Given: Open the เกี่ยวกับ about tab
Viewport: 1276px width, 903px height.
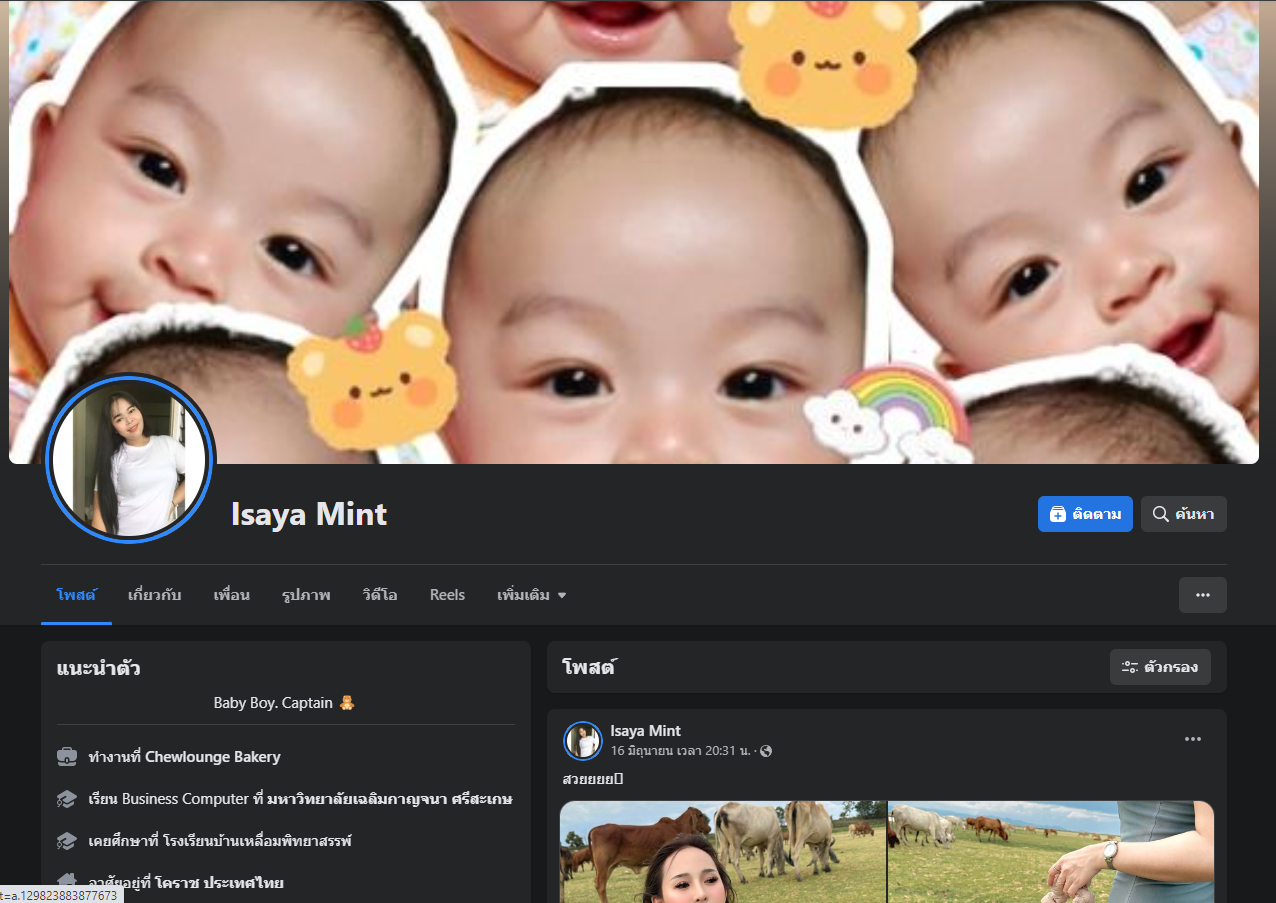Looking at the screenshot, I should point(155,595).
